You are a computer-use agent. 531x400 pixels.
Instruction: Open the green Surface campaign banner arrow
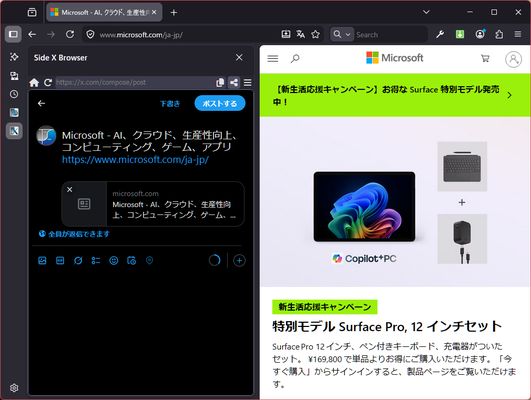click(509, 96)
